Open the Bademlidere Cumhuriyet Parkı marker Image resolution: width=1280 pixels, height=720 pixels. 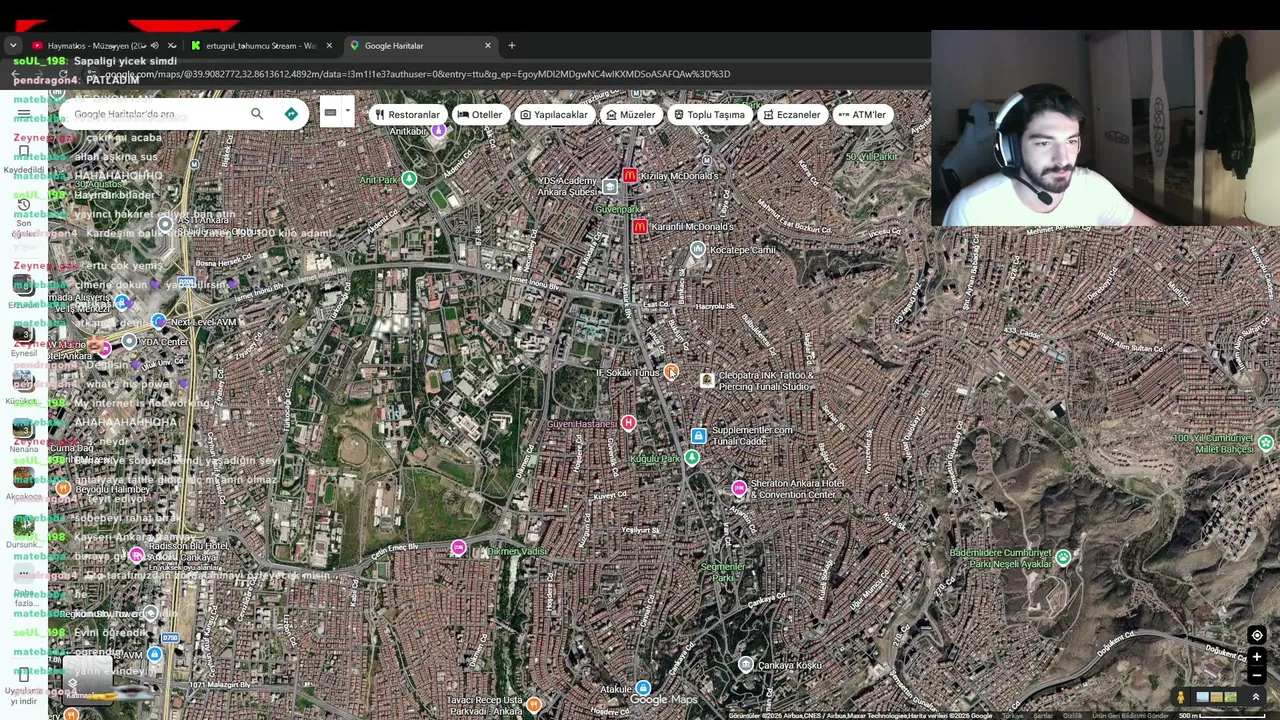[1063, 557]
